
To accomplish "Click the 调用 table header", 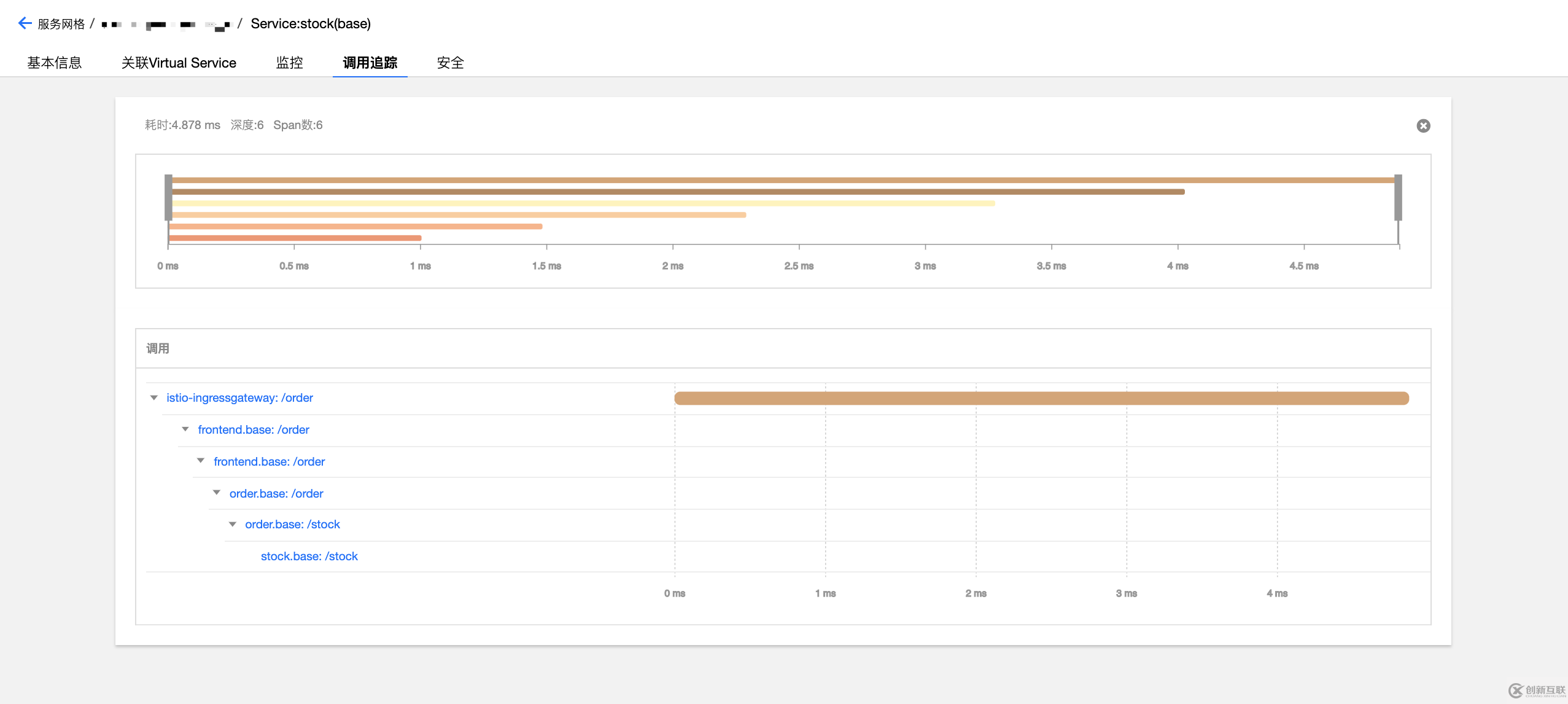I will click(158, 349).
